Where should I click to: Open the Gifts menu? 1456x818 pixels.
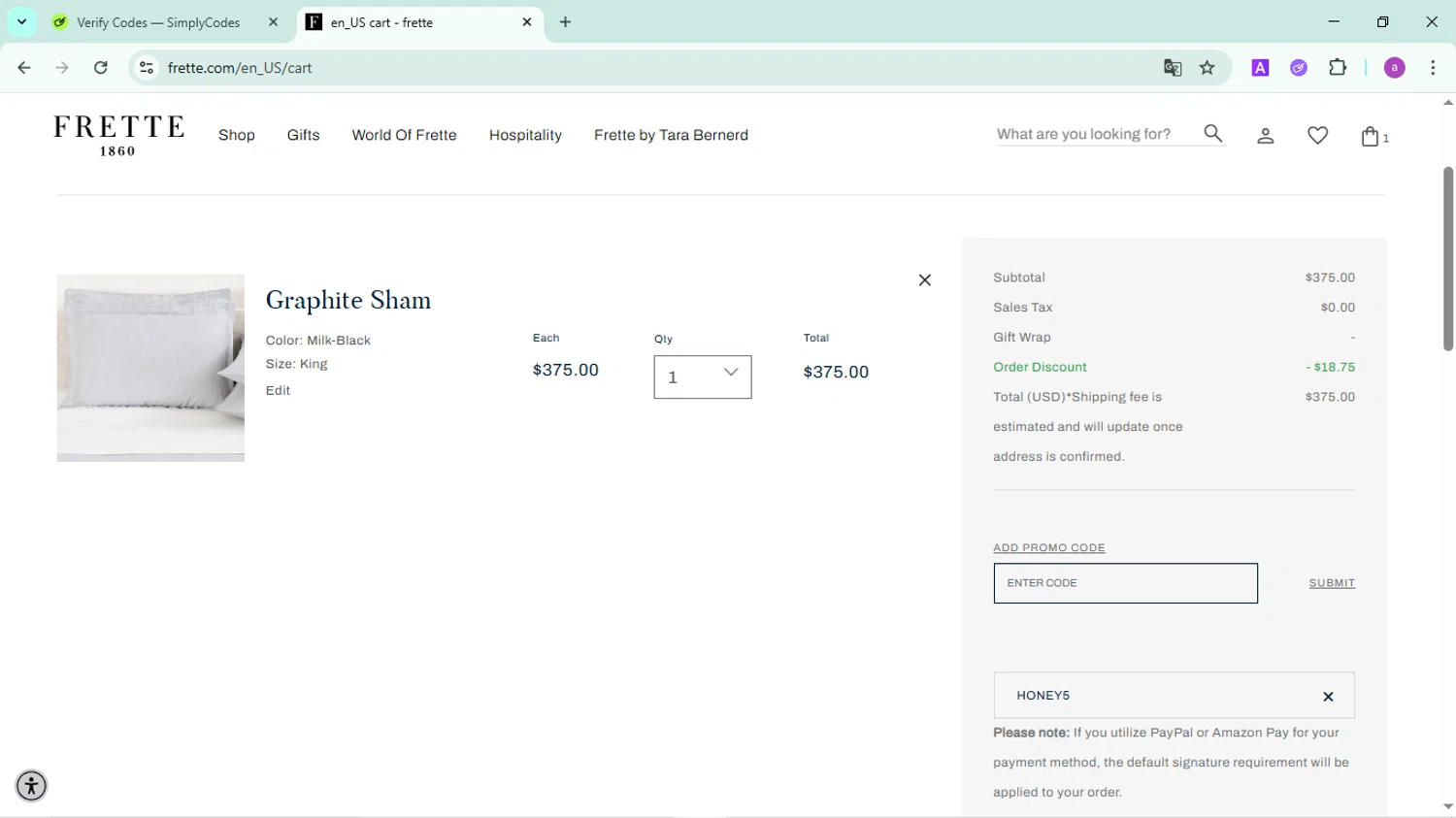pyautogui.click(x=303, y=136)
